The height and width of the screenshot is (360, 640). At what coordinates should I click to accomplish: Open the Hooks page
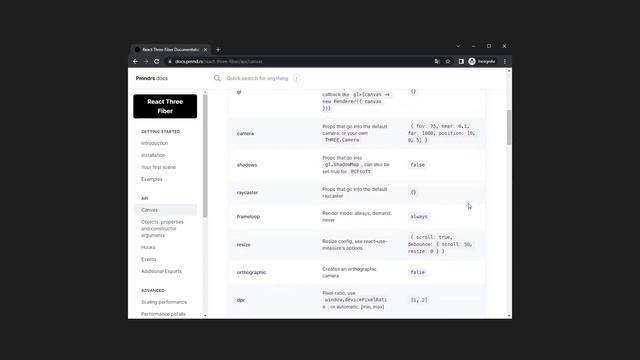pyautogui.click(x=148, y=247)
